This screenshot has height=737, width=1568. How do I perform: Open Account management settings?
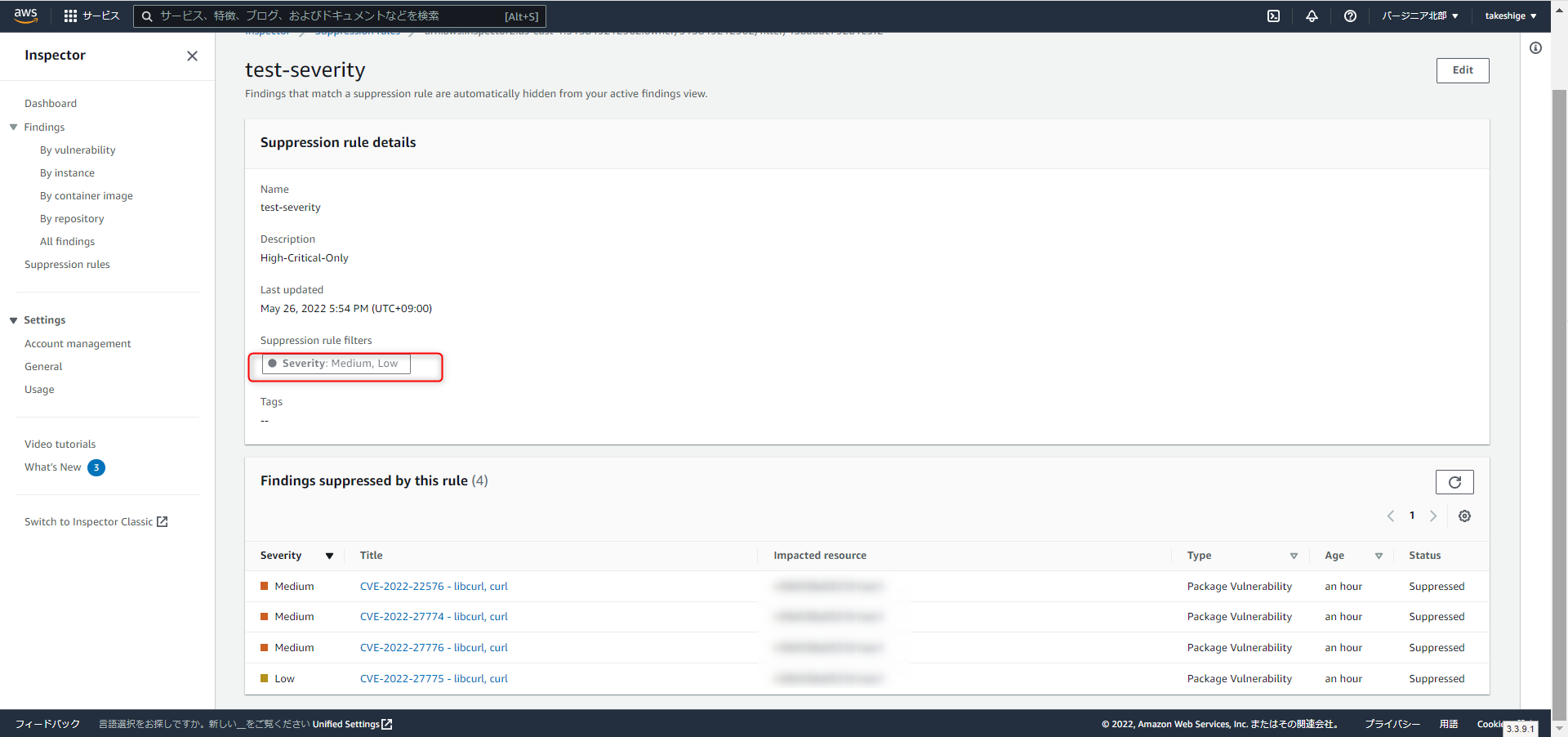point(78,344)
